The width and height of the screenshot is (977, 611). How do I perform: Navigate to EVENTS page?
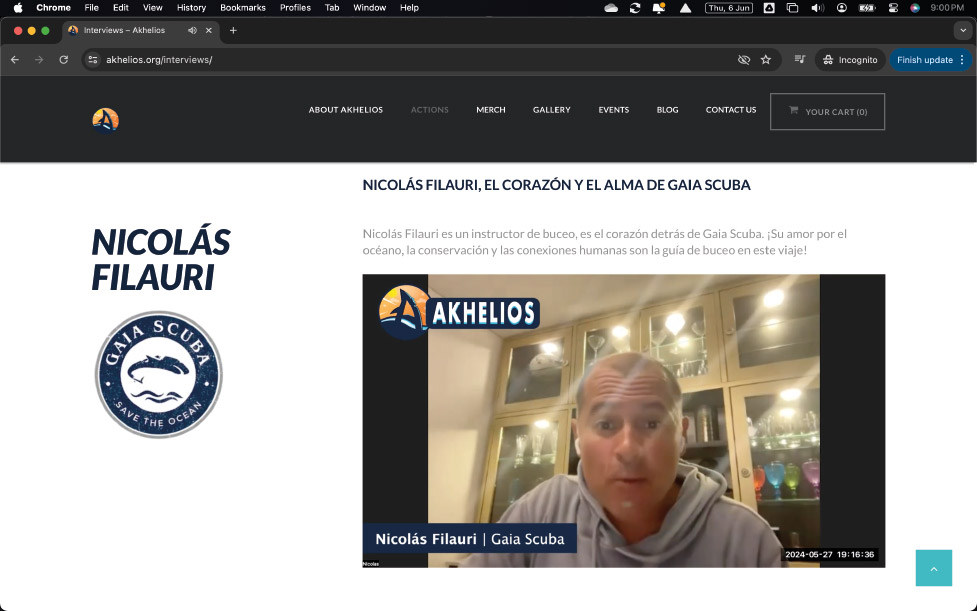[x=614, y=110]
